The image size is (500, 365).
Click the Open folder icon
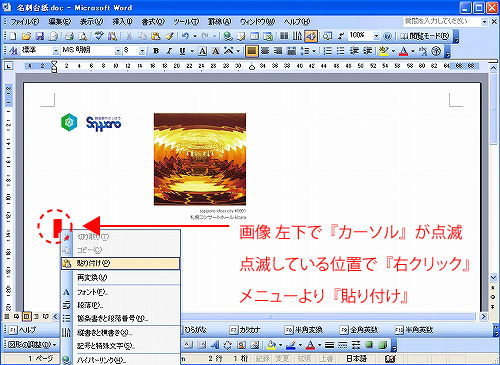[x=26, y=36]
